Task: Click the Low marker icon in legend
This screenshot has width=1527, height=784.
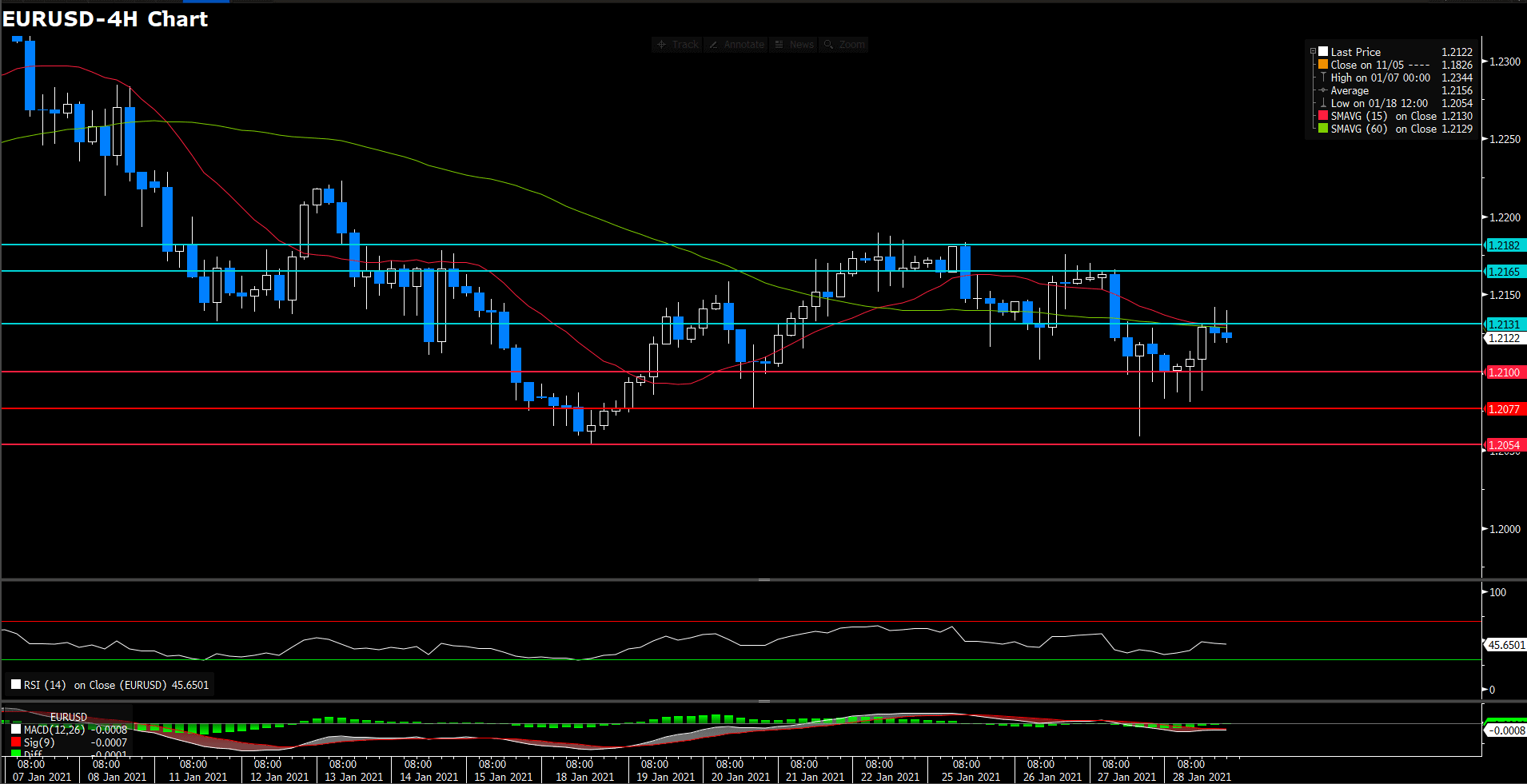Action: coord(1323,103)
